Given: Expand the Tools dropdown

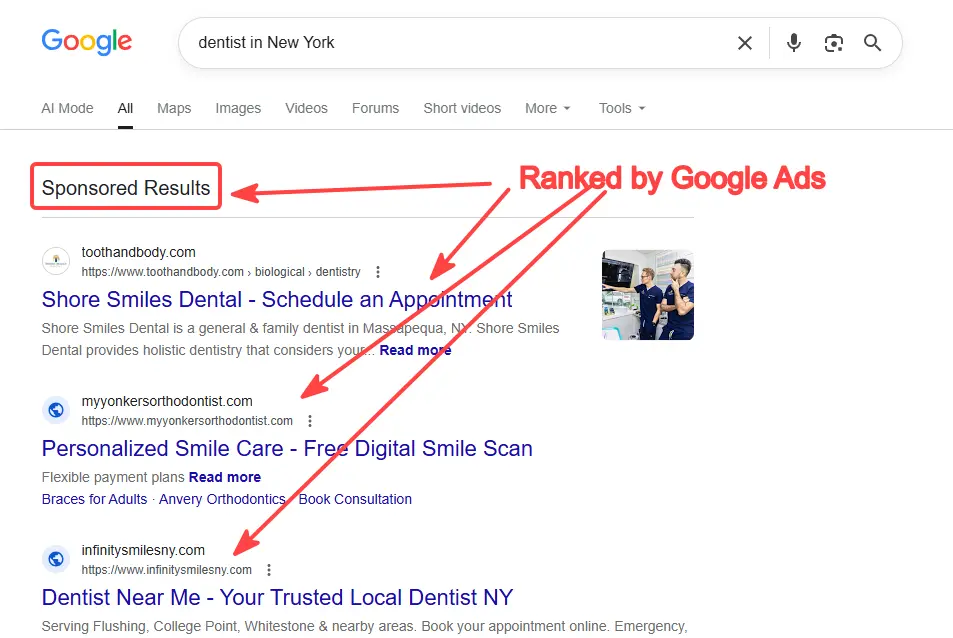Looking at the screenshot, I should click(622, 108).
